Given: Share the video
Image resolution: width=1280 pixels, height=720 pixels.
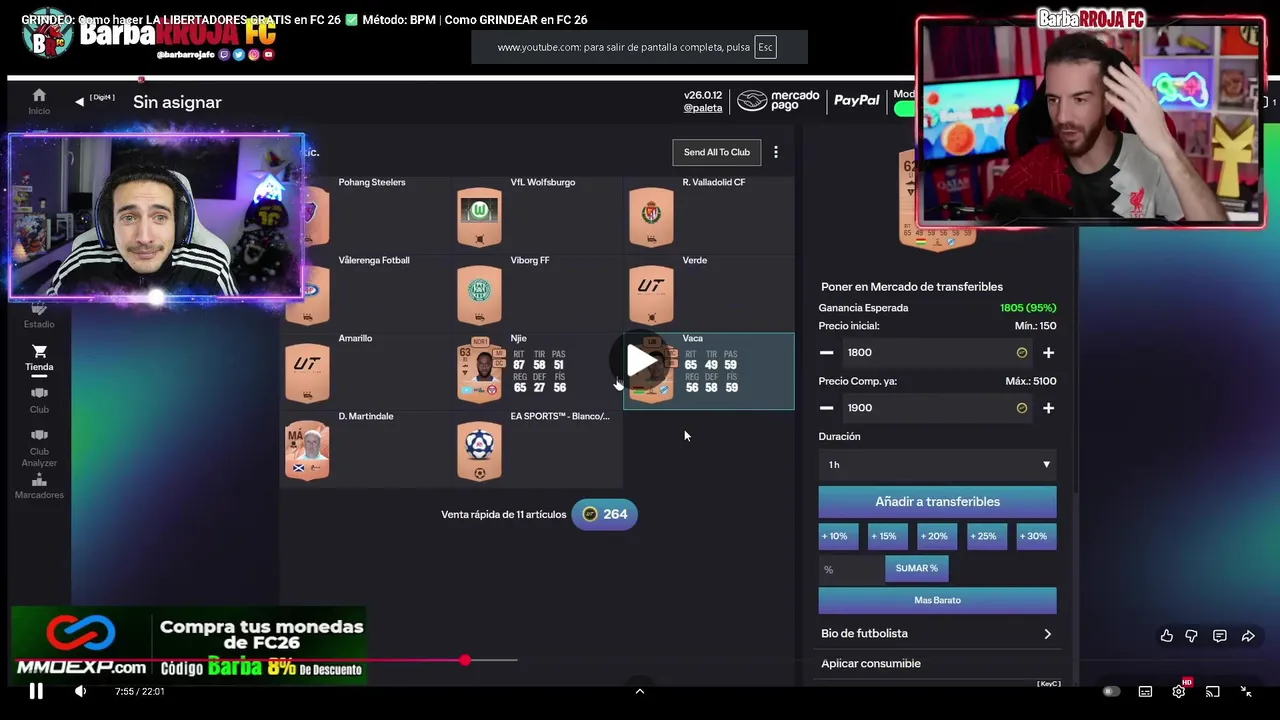Looking at the screenshot, I should coord(1248,636).
